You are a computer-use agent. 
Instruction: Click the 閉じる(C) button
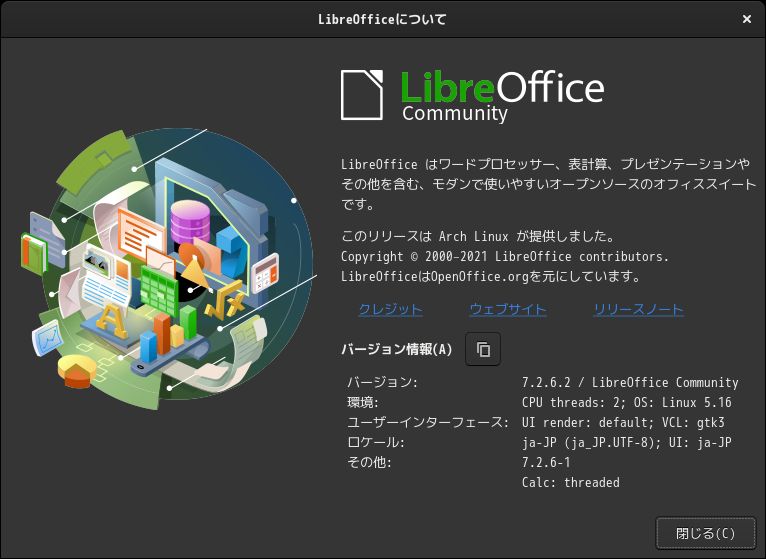coord(705,533)
